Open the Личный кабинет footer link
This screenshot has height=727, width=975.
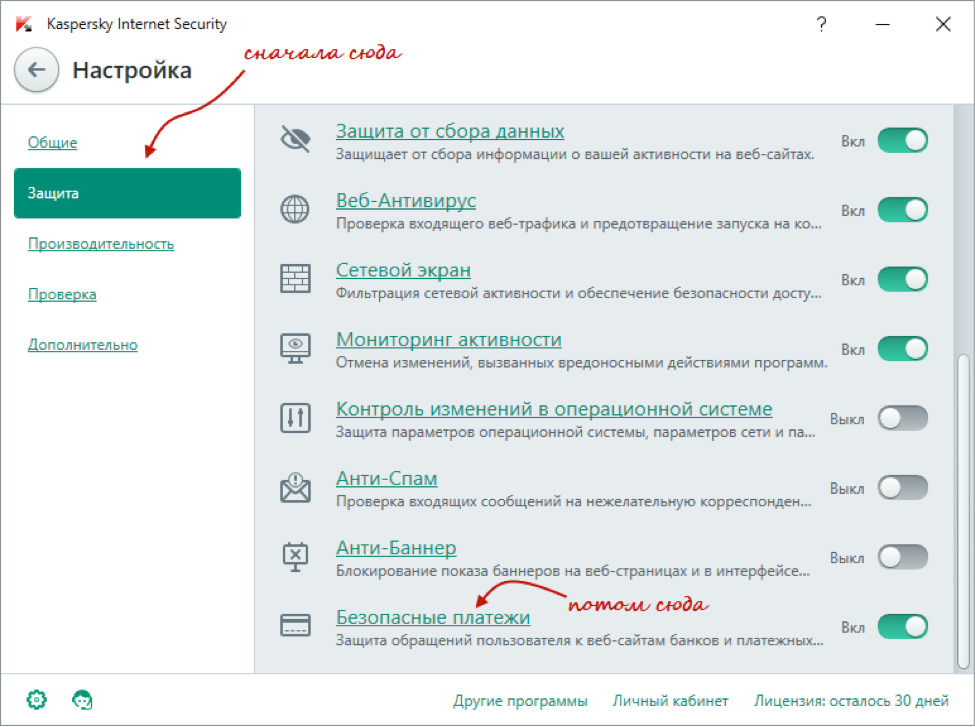pos(670,701)
